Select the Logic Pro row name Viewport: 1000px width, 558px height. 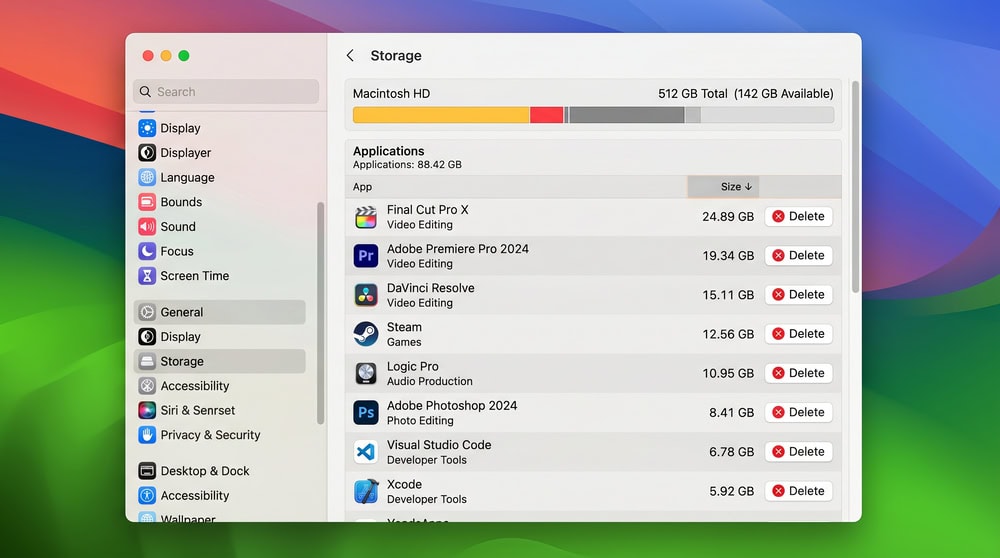coord(413,367)
